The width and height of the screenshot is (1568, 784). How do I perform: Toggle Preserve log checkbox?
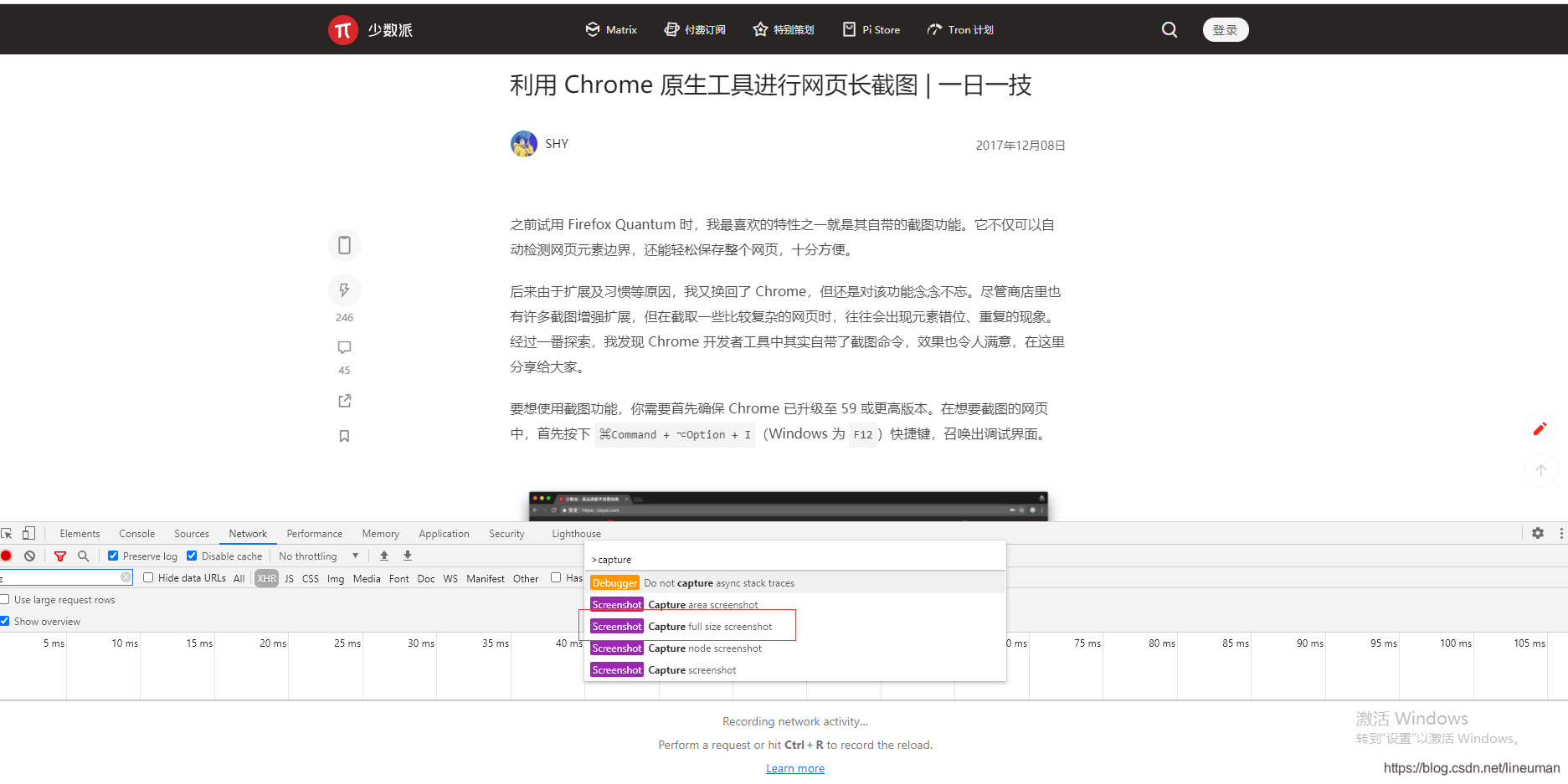pos(113,556)
